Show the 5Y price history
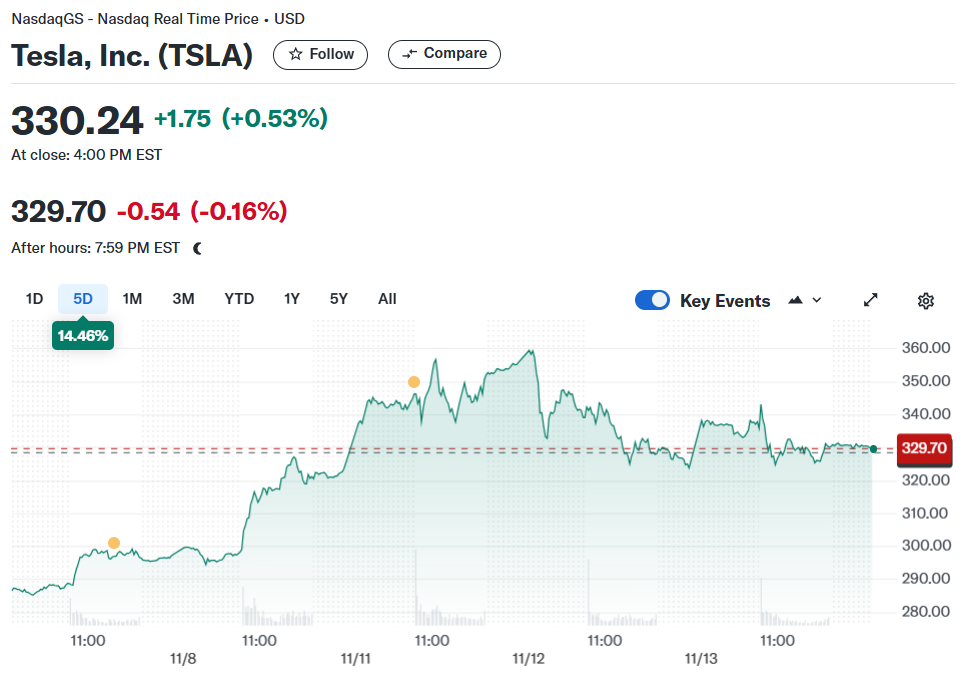Image resolution: width=967 pixels, height=677 pixels. pyautogui.click(x=339, y=299)
